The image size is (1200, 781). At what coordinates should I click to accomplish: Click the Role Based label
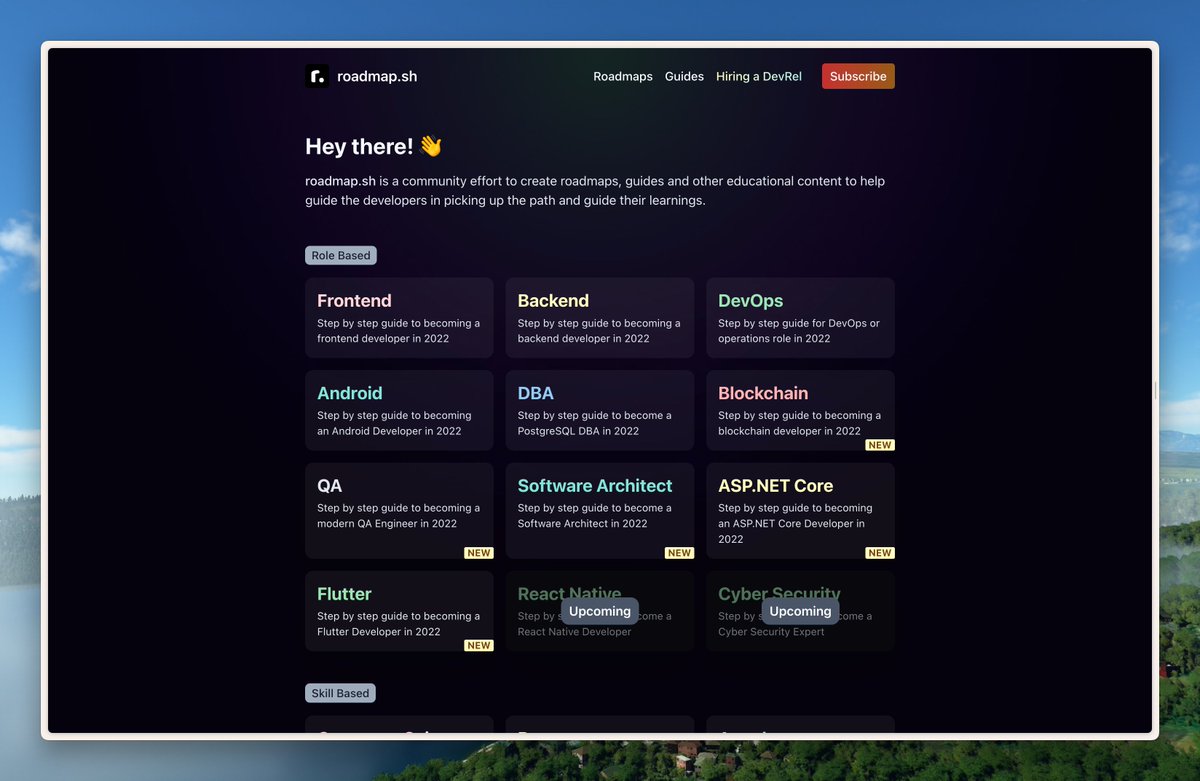click(341, 256)
